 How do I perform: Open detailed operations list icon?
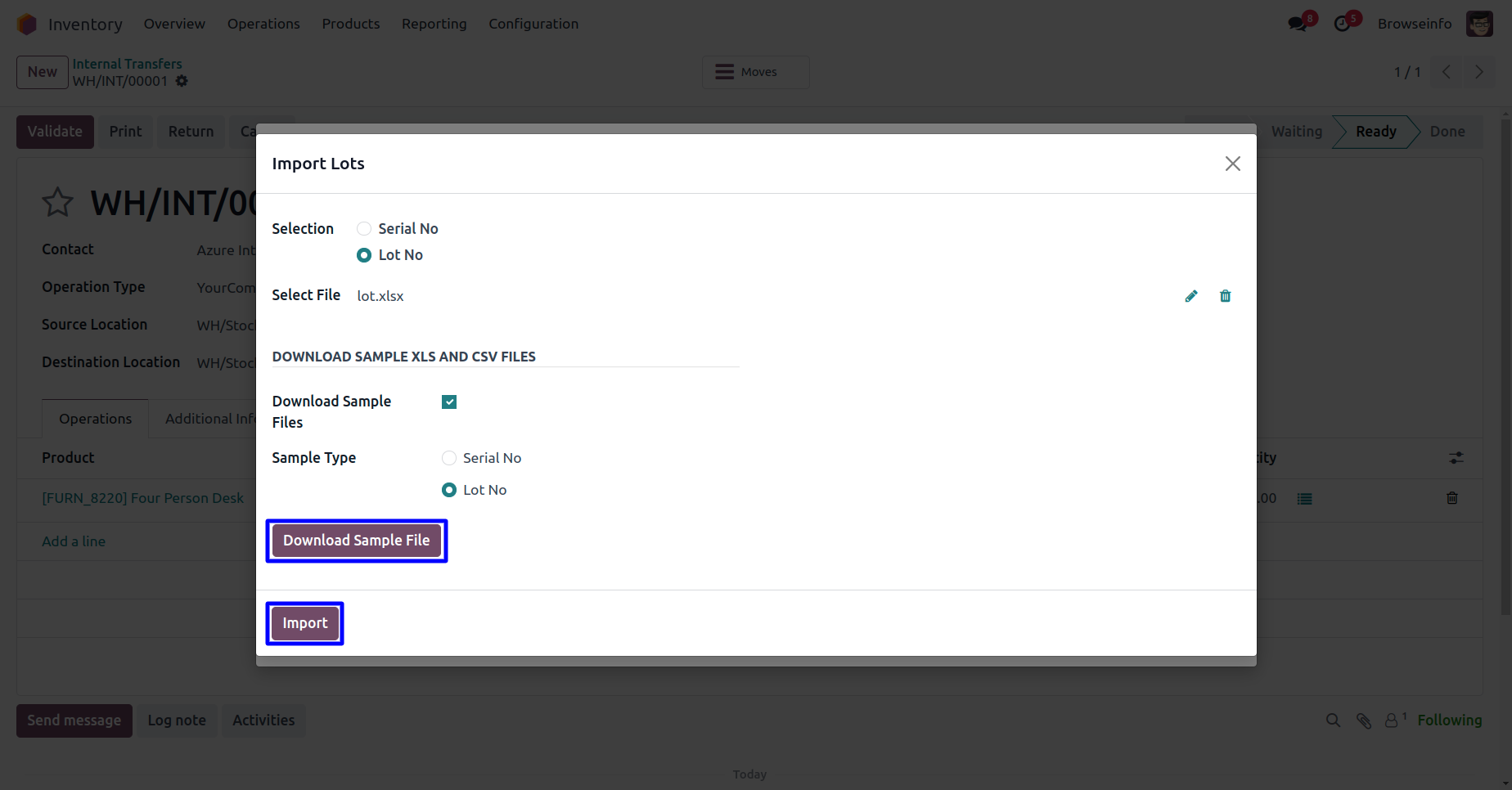pos(1304,499)
